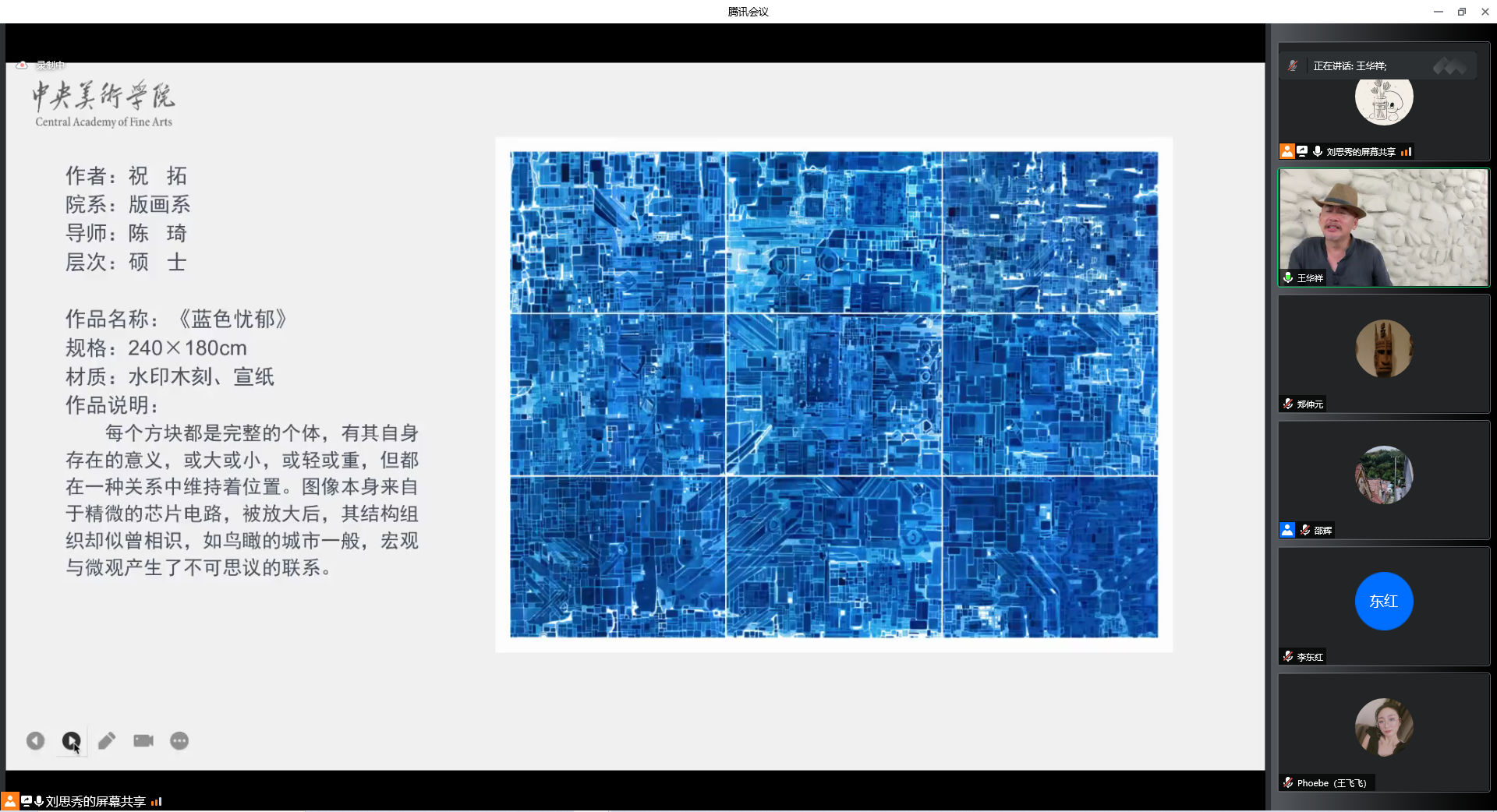Click 刘思秀的屏幕共享 label in participant panel
This screenshot has height=812, width=1497.
point(1361,152)
